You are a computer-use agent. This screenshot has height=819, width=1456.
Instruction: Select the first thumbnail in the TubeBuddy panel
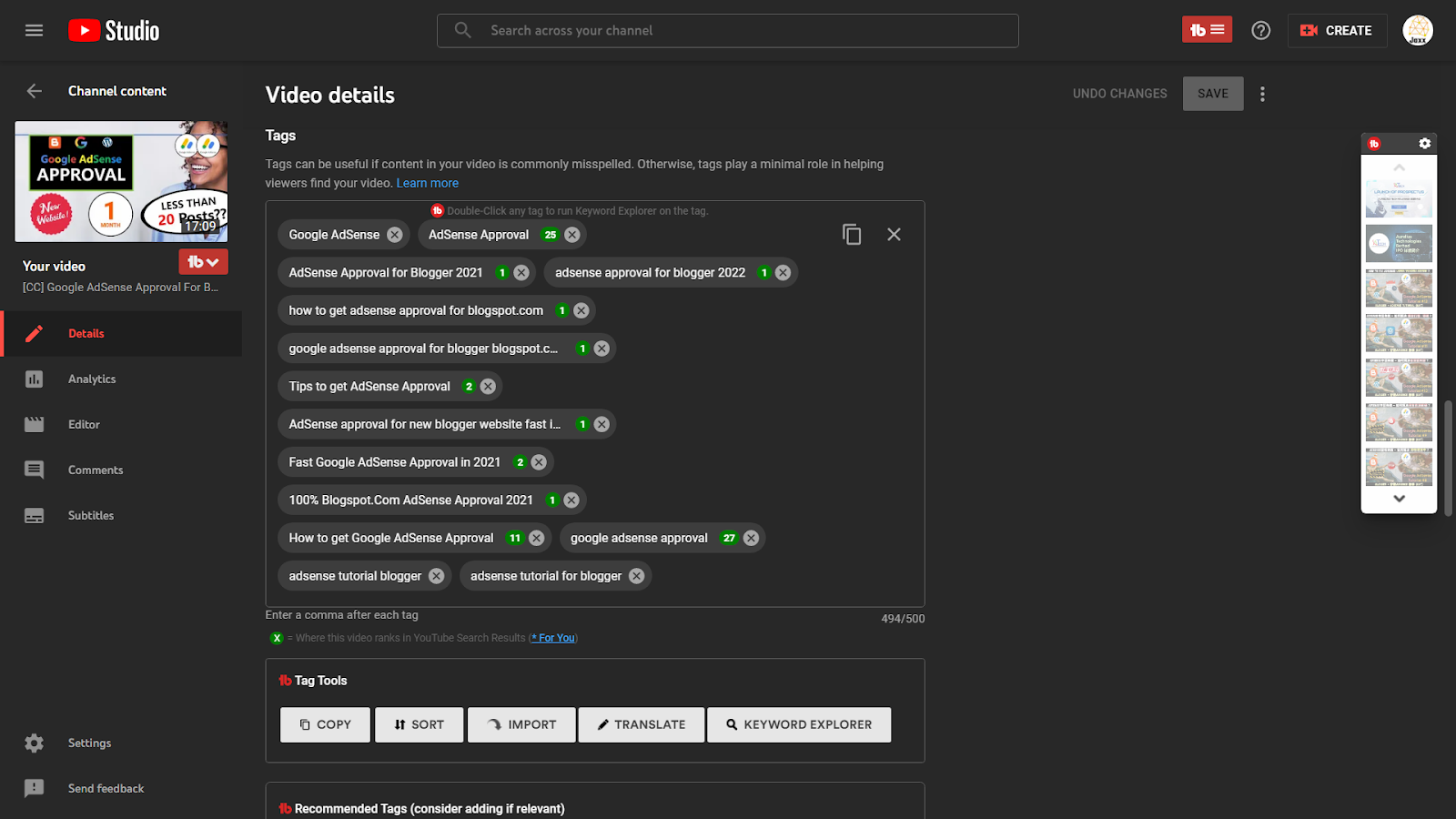pos(1399,199)
